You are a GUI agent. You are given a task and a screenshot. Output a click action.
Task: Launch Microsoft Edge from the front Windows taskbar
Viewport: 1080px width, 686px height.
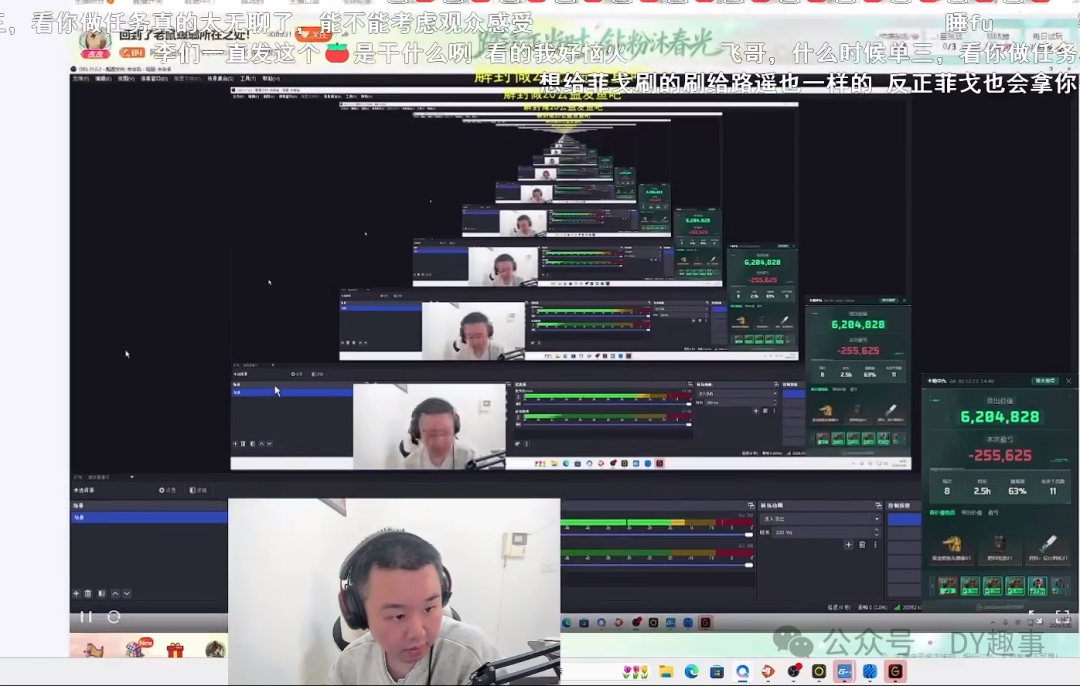pyautogui.click(x=692, y=672)
